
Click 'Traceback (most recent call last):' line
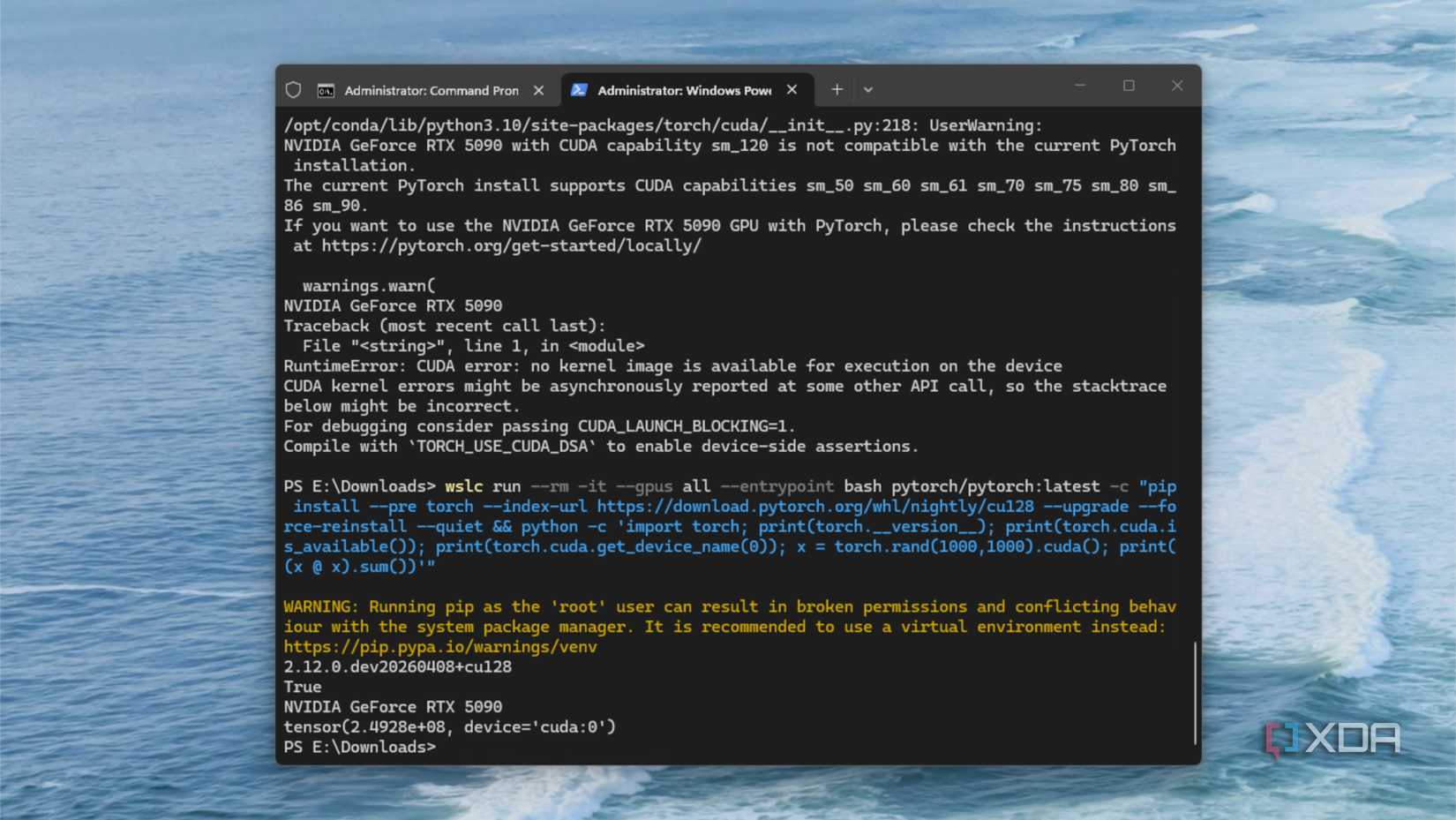click(445, 326)
